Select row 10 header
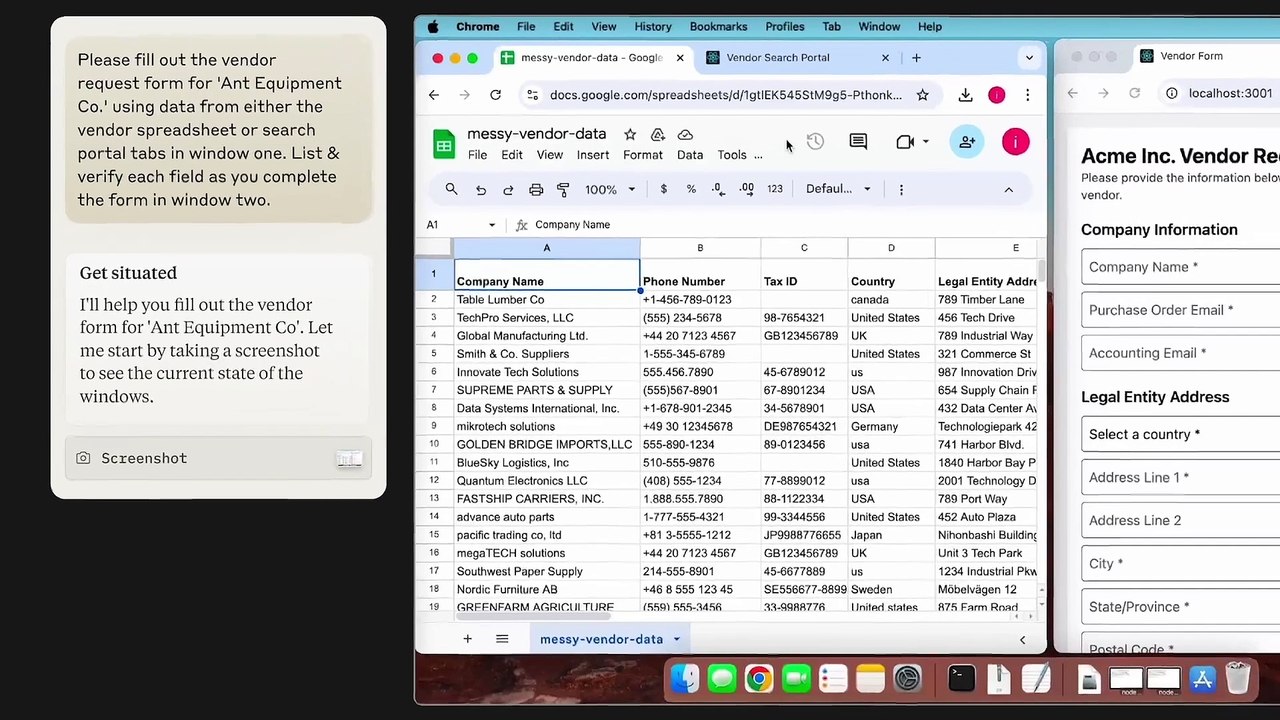 [x=434, y=444]
